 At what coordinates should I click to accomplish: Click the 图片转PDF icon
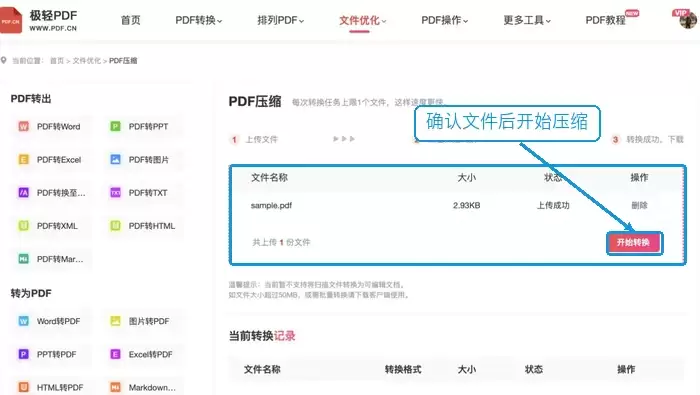[x=115, y=321]
